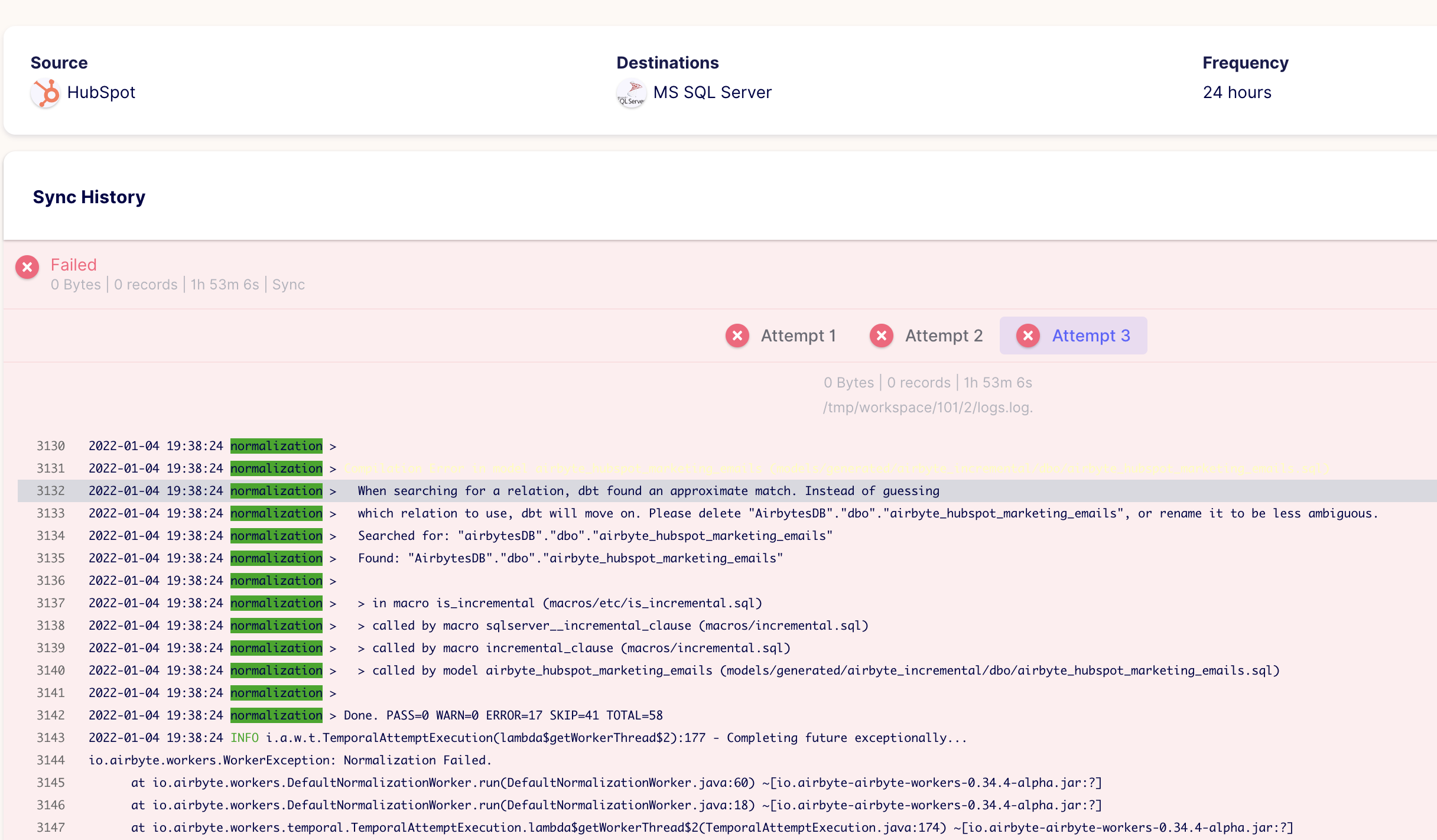The height and width of the screenshot is (840, 1437).
Task: Click the Failed status text
Action: click(x=73, y=265)
